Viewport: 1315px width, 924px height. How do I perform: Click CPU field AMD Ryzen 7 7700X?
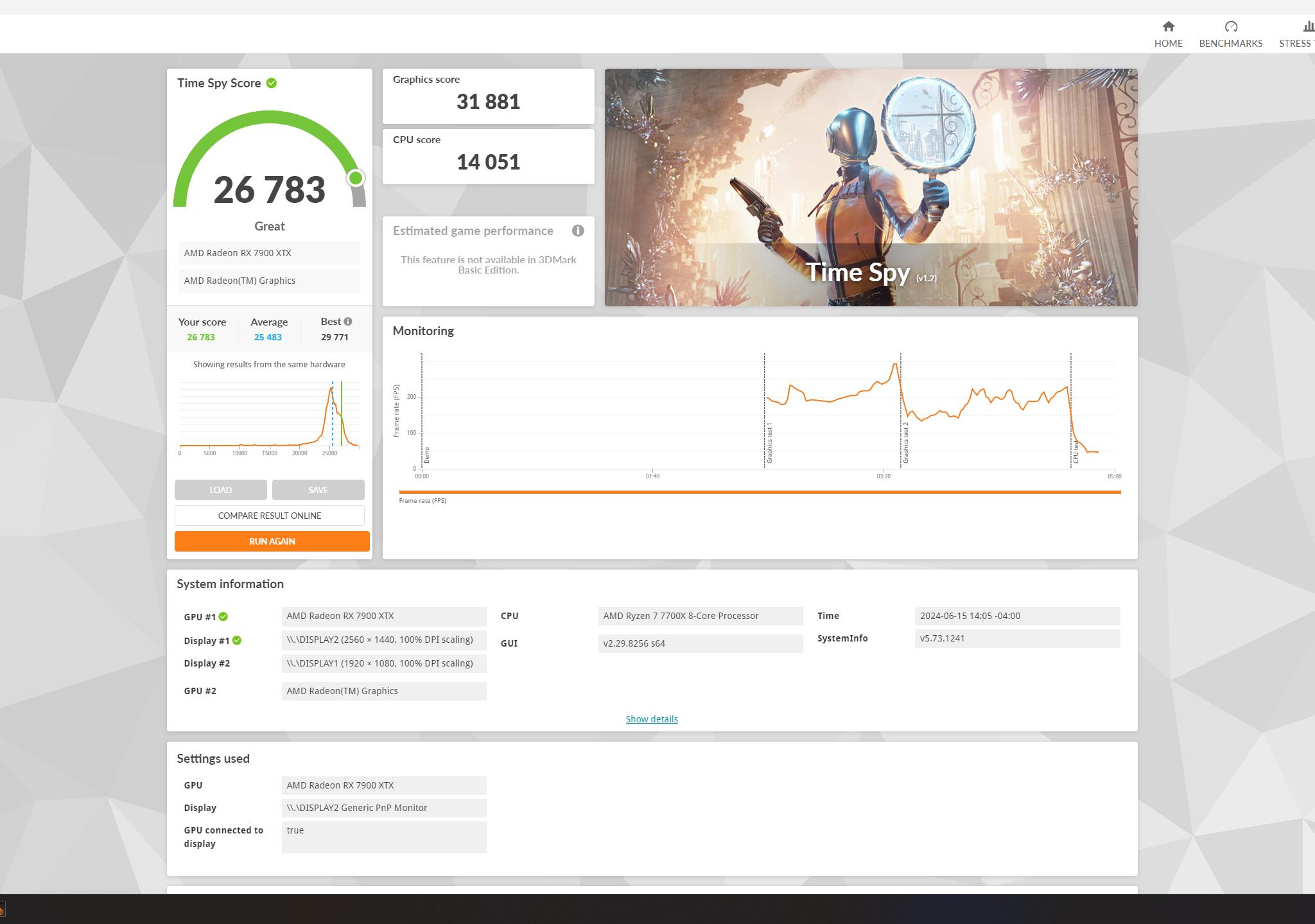(701, 616)
